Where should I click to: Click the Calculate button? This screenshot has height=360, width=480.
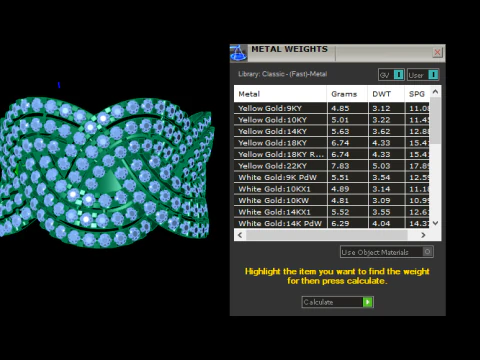[x=337, y=302]
